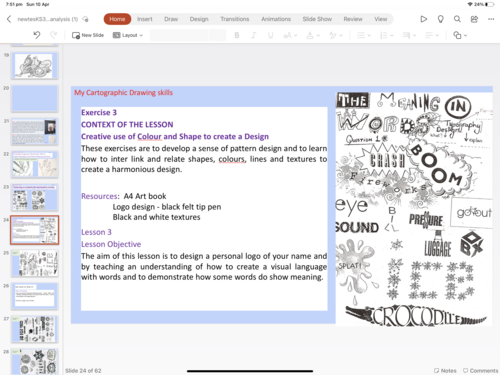Select highlighted slide 24 thumbnail
Image resolution: width=500 pixels, height=375 pixels.
click(34, 230)
